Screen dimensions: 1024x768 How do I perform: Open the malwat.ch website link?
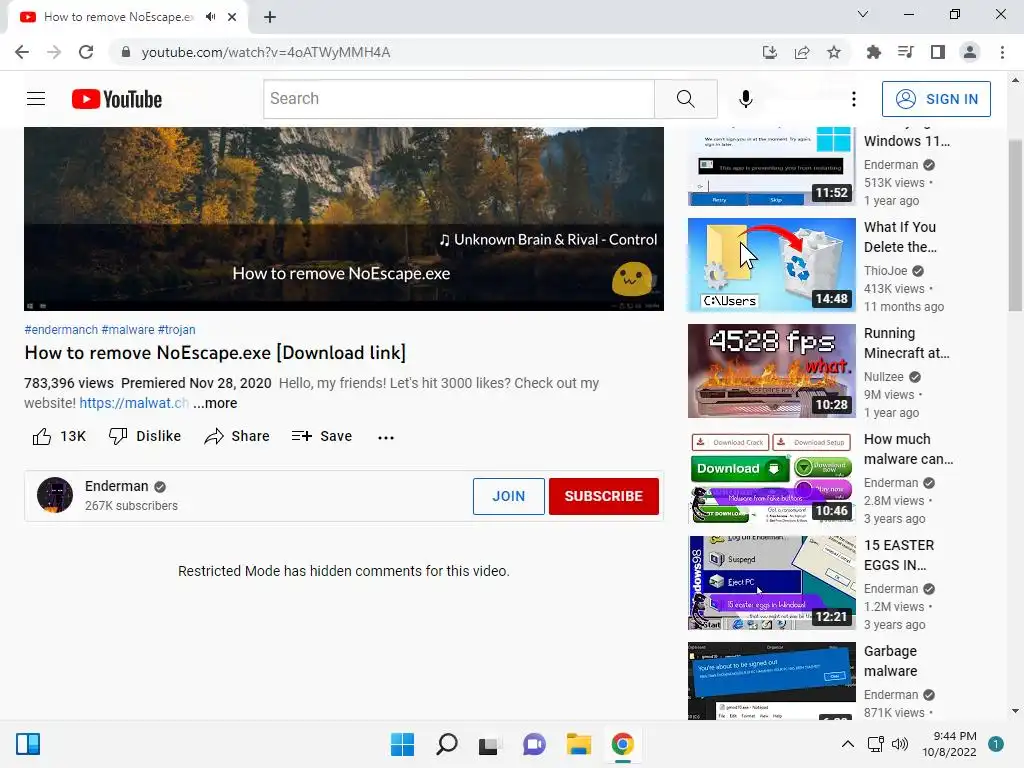(134, 403)
